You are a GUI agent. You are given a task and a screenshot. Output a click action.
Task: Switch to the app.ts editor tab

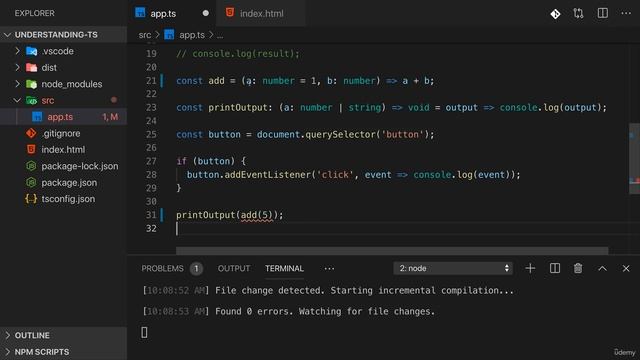[x=163, y=13]
